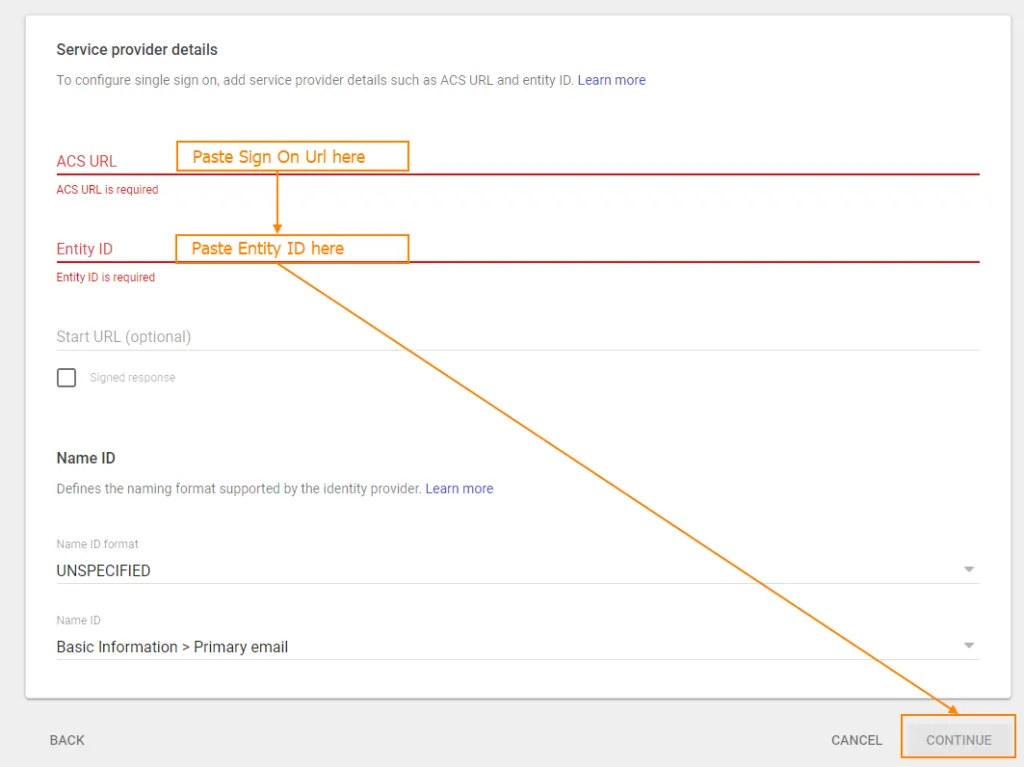This screenshot has width=1024, height=767.
Task: Focus the Start URL (optional) field
Action: tap(517, 336)
